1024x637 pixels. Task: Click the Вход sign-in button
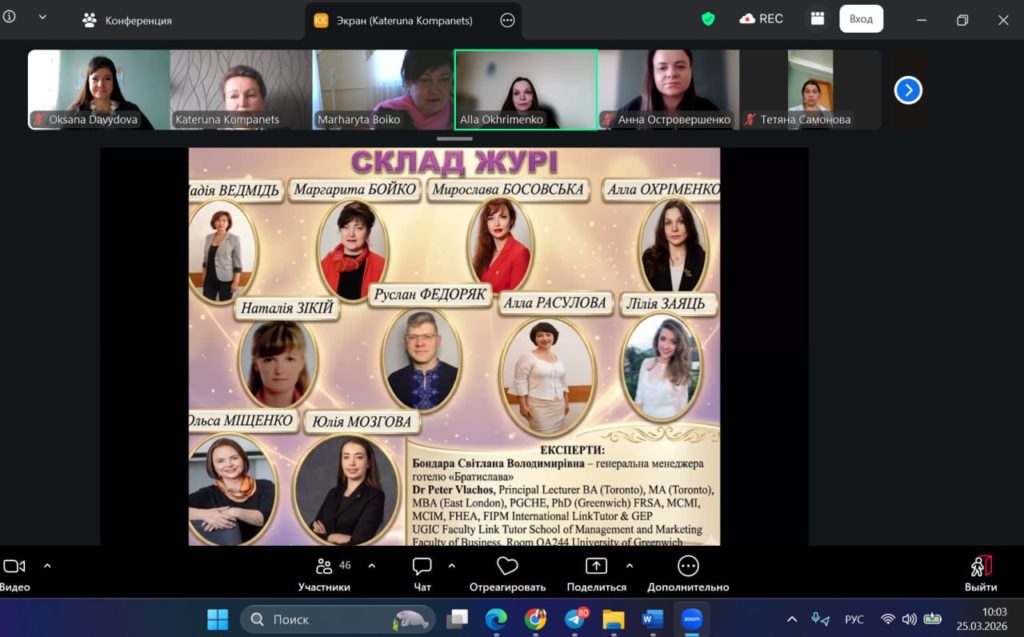click(x=860, y=19)
